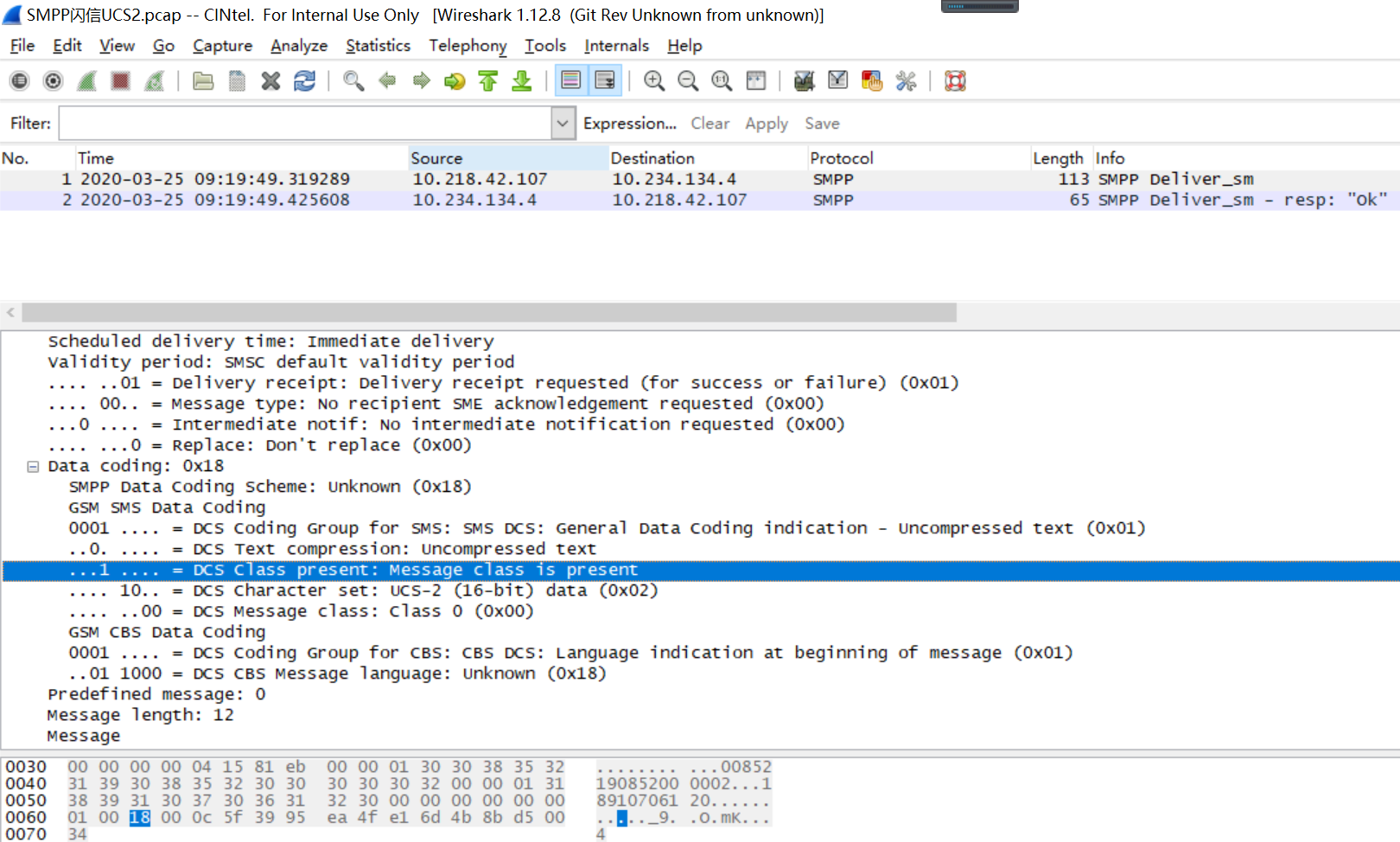Jump to the first packet
This screenshot has height=842, width=1400.
488,81
